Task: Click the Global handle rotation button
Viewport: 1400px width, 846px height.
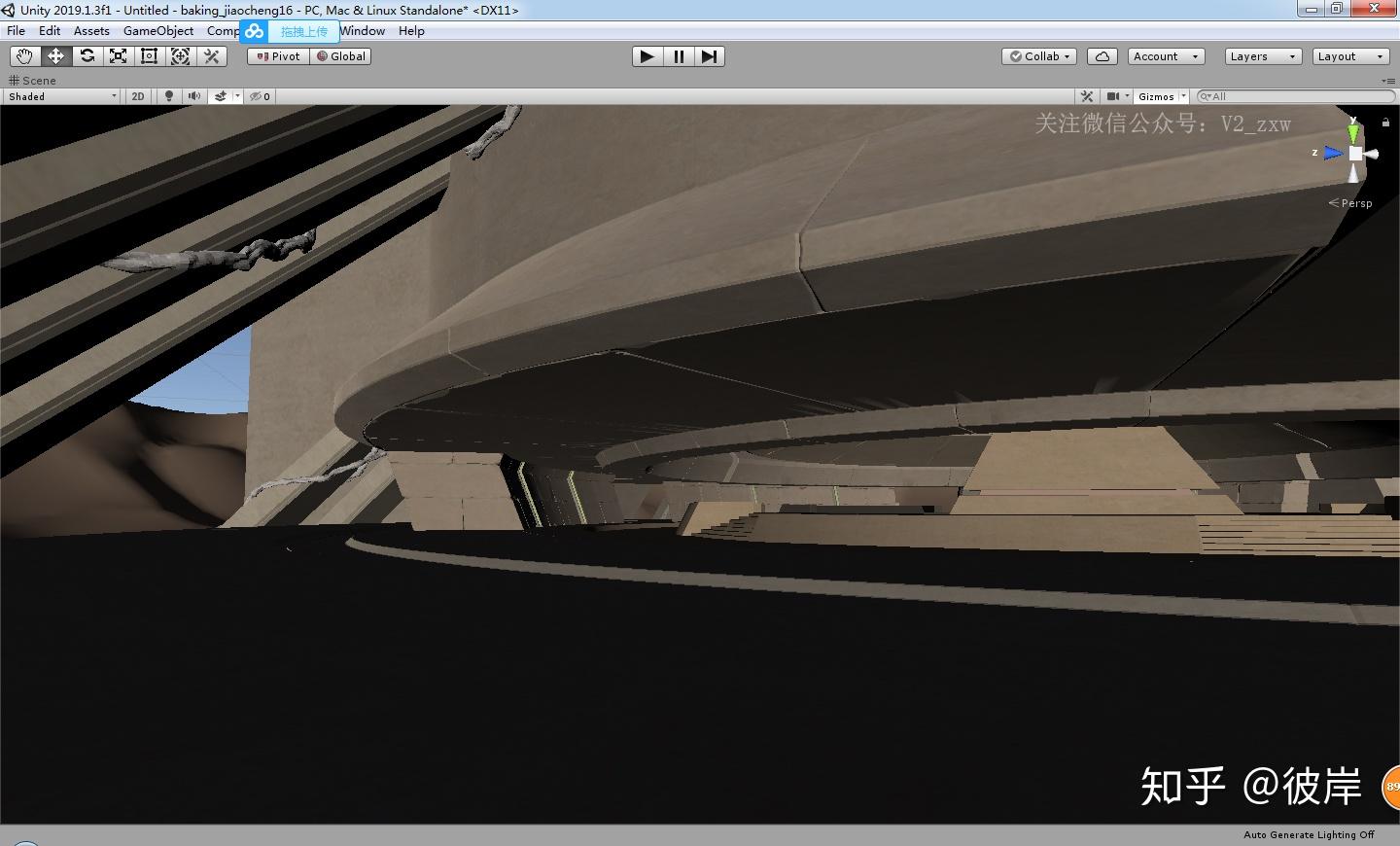Action: pos(341,56)
